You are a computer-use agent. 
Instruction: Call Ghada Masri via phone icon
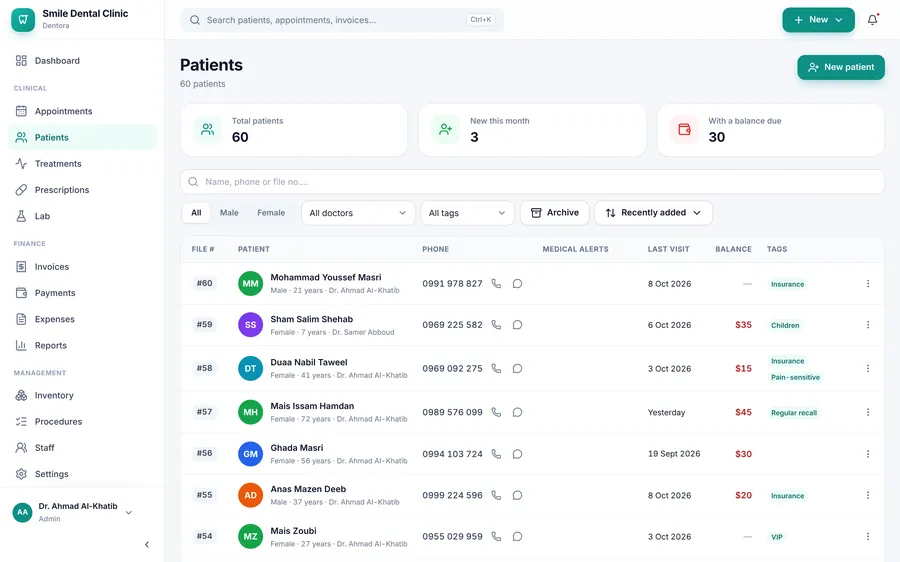click(496, 454)
